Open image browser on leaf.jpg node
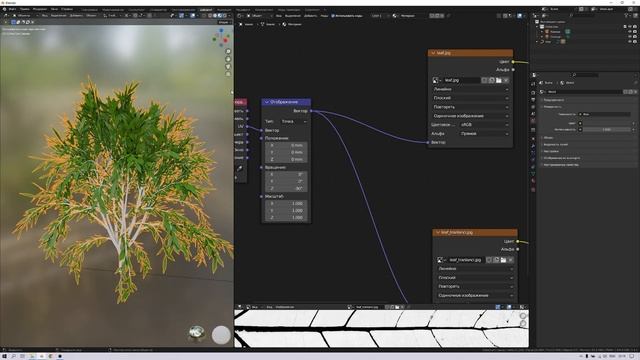Screen dimensions: 640x360 (x=436, y=80)
